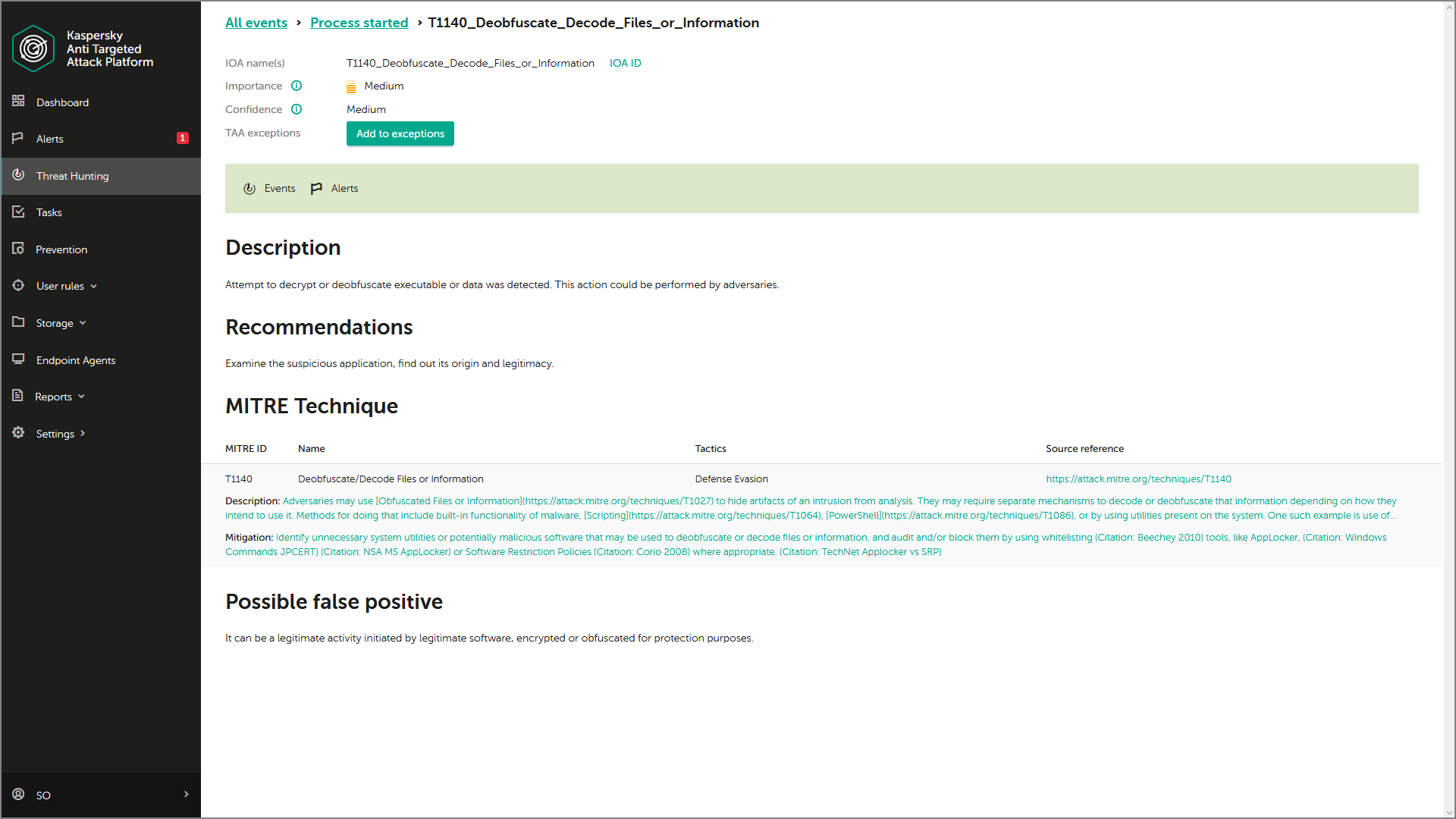The width and height of the screenshot is (1456, 819).
Task: Open Prevention via its shield-document icon
Action: tap(18, 249)
